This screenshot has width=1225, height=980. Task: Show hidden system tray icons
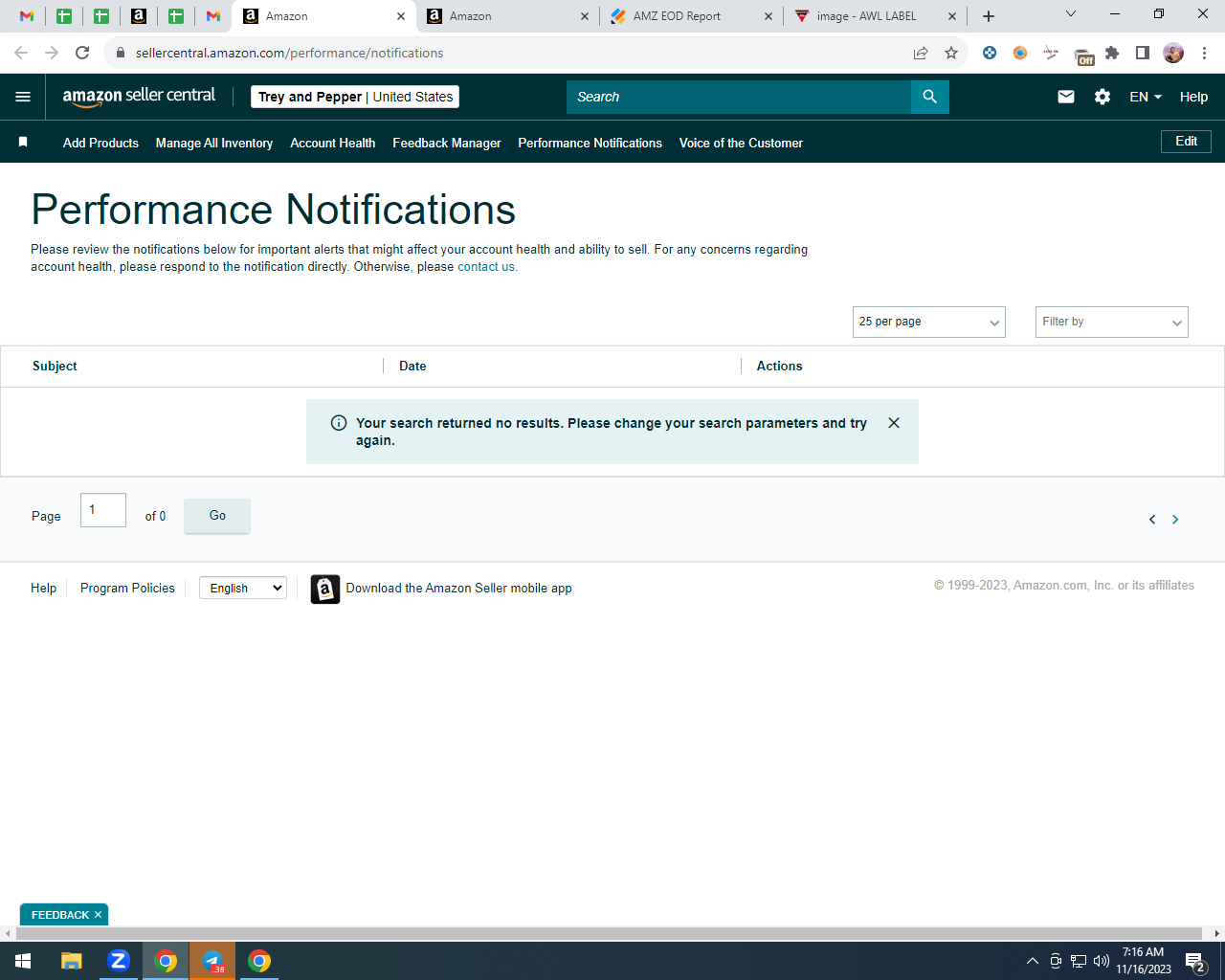1032,961
